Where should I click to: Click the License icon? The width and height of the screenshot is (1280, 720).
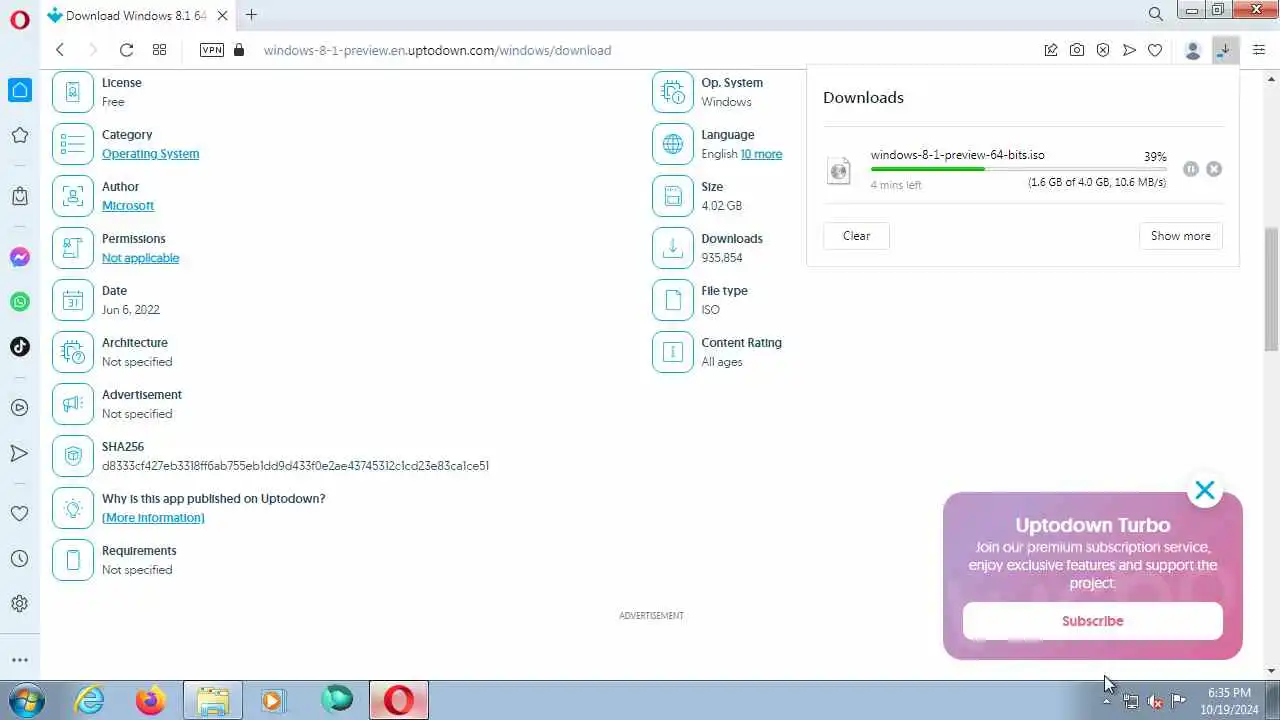point(72,92)
